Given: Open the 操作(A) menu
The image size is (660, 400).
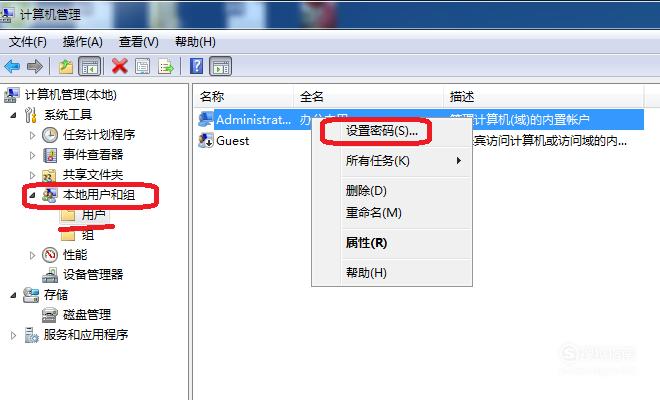Looking at the screenshot, I should pos(82,42).
